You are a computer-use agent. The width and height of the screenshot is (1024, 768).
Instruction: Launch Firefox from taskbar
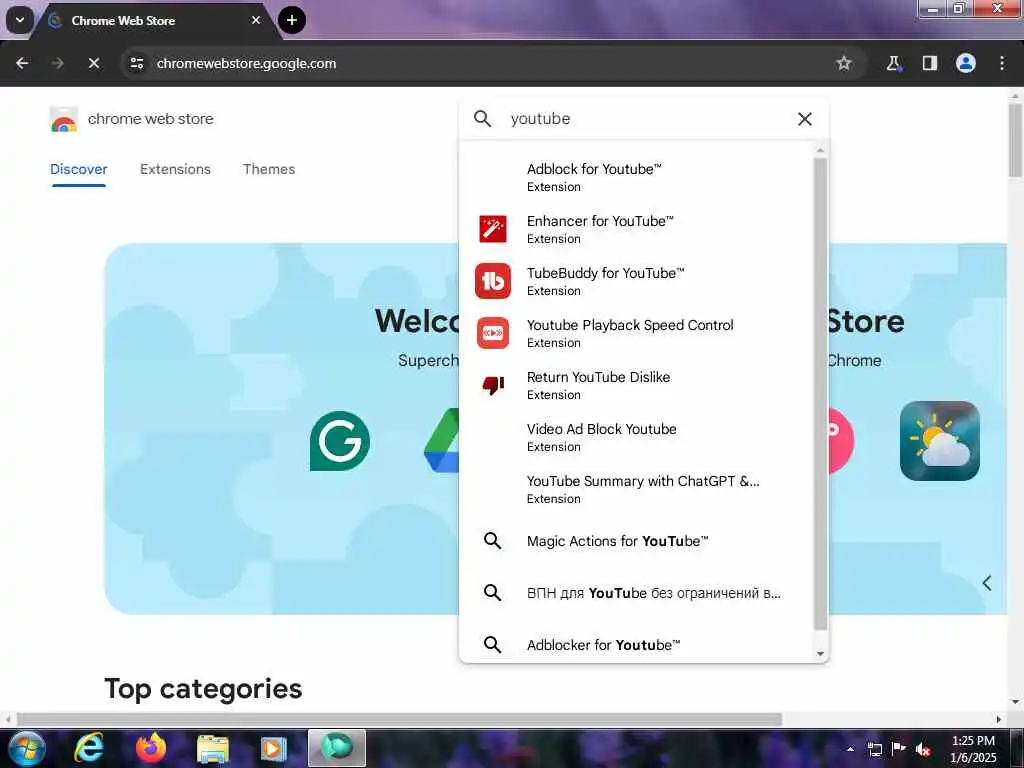pyautogui.click(x=151, y=748)
